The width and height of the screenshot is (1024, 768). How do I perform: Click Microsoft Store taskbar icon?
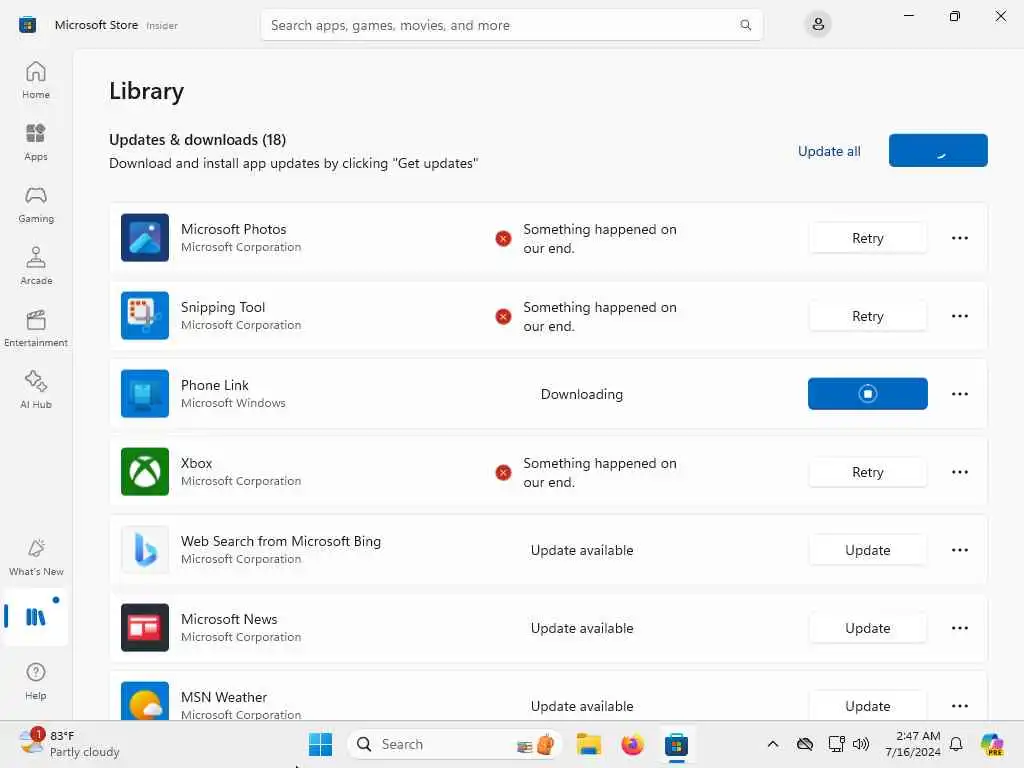click(676, 744)
